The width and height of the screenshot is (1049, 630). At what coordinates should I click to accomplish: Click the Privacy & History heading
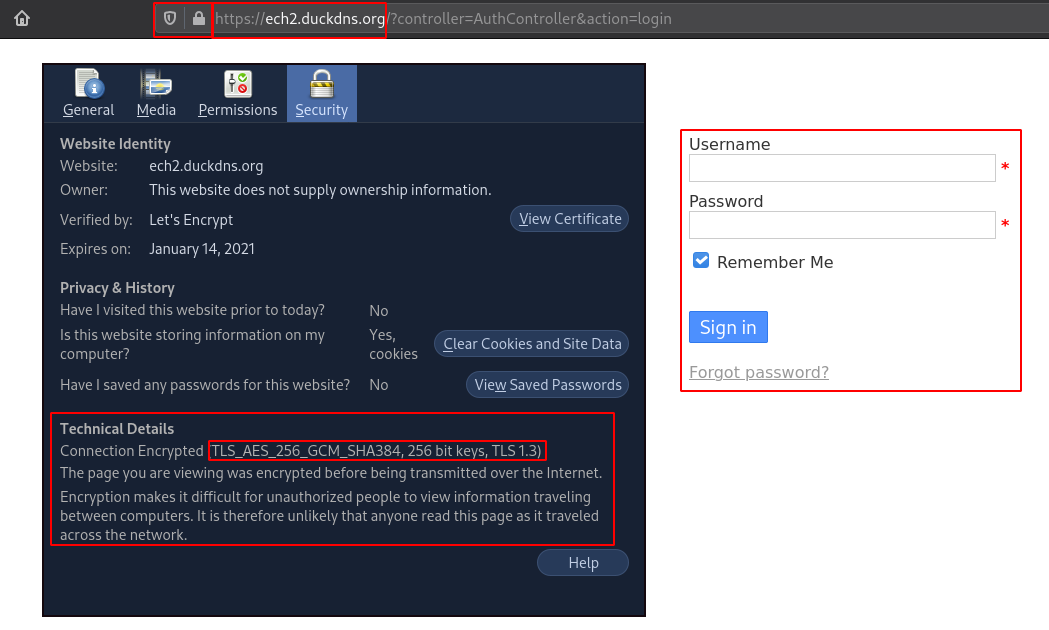(x=117, y=288)
